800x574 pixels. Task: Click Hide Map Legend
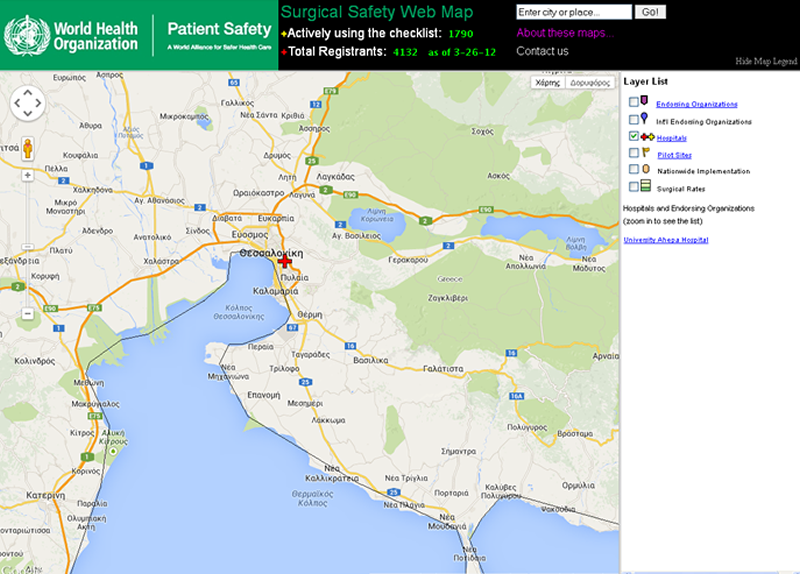tap(766, 61)
